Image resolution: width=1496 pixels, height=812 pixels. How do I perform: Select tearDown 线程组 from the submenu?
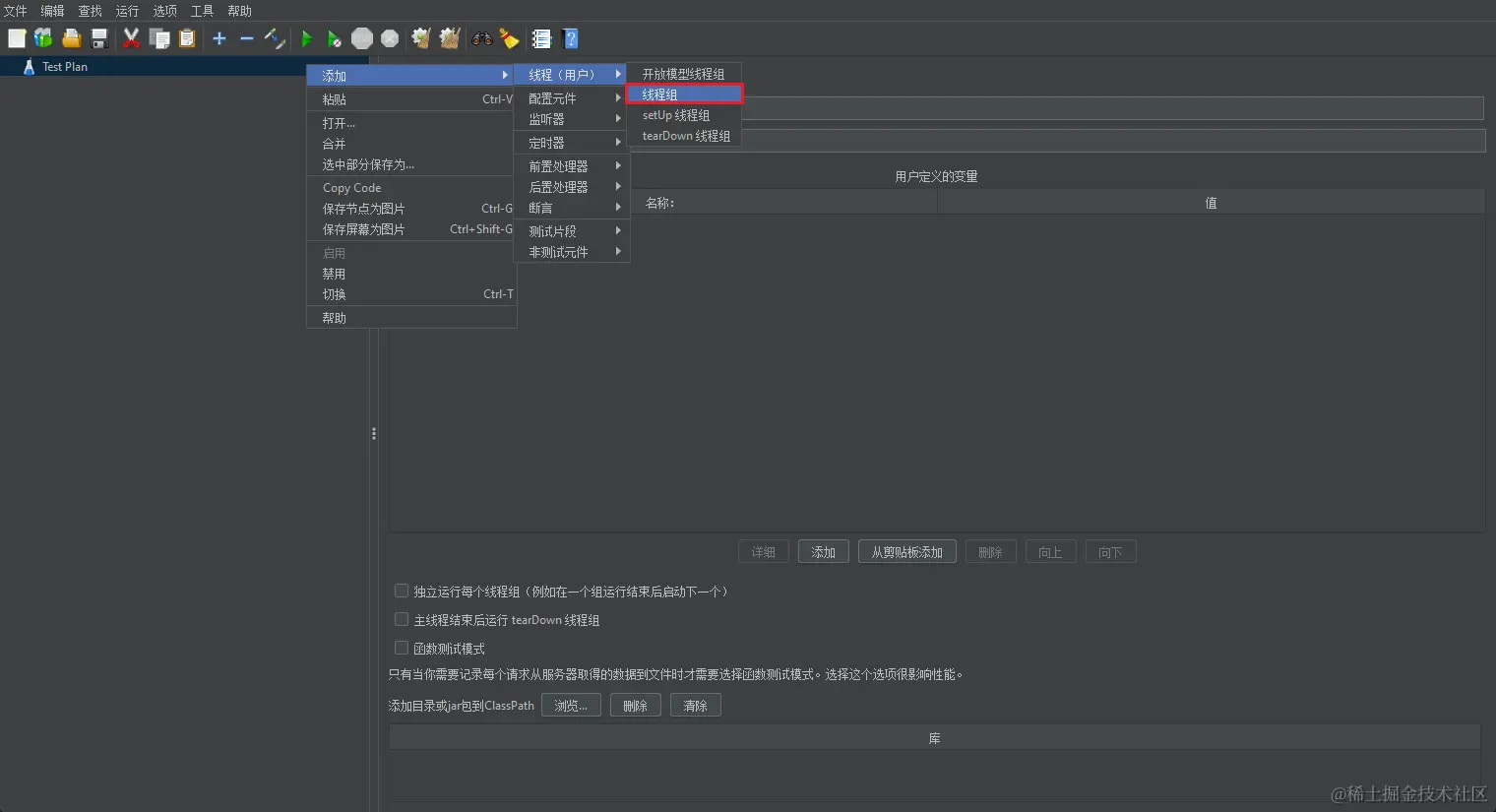[x=684, y=136]
